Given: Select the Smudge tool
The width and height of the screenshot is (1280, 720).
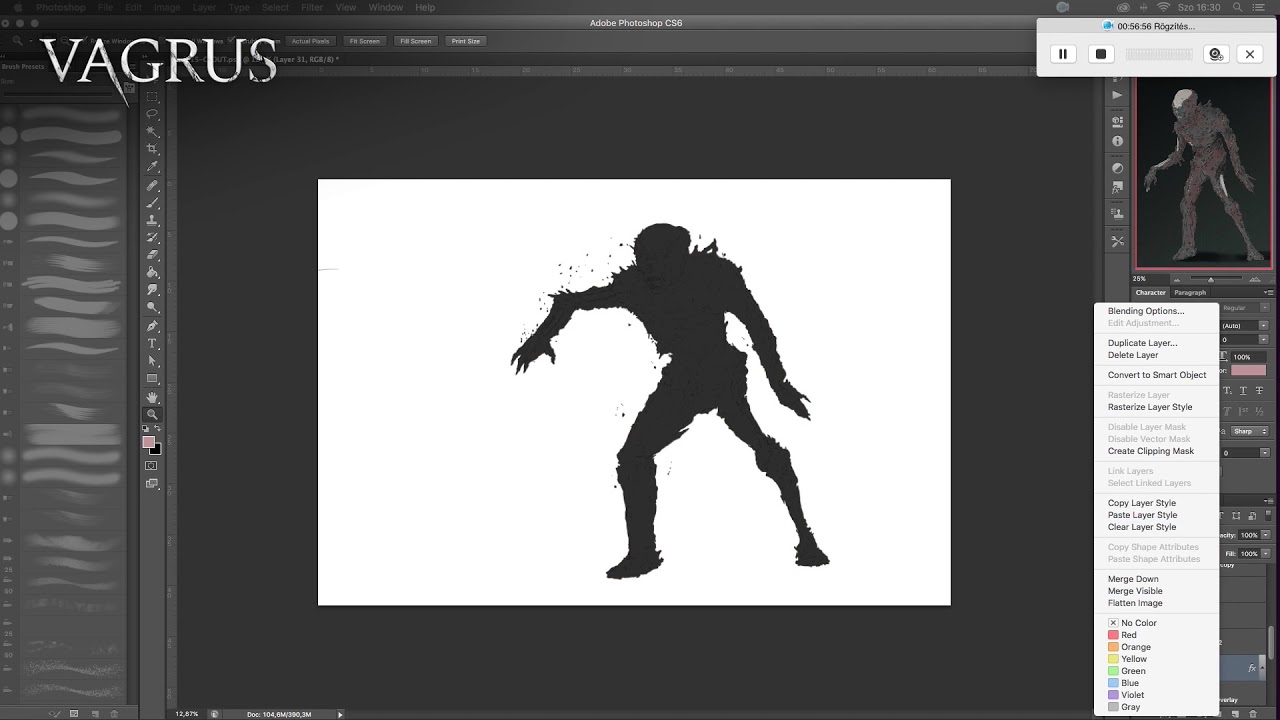Looking at the screenshot, I should (153, 290).
